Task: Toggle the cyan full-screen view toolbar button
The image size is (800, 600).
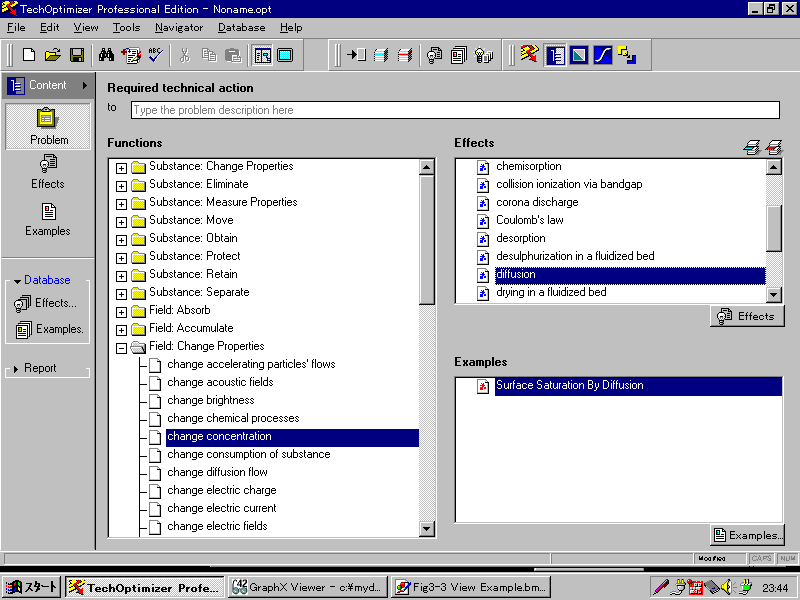Action: point(285,55)
